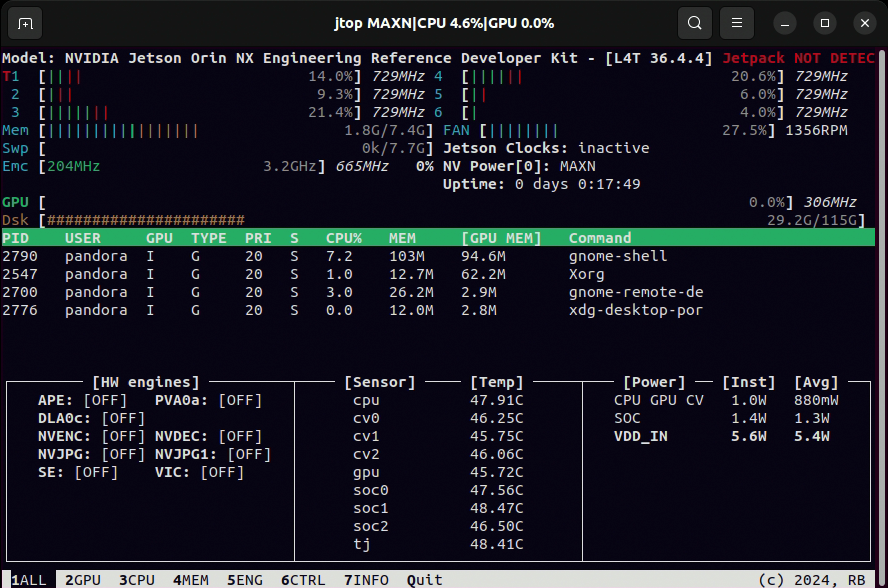Click Quit in the bottom bar
Image resolution: width=888 pixels, height=588 pixels.
point(425,579)
